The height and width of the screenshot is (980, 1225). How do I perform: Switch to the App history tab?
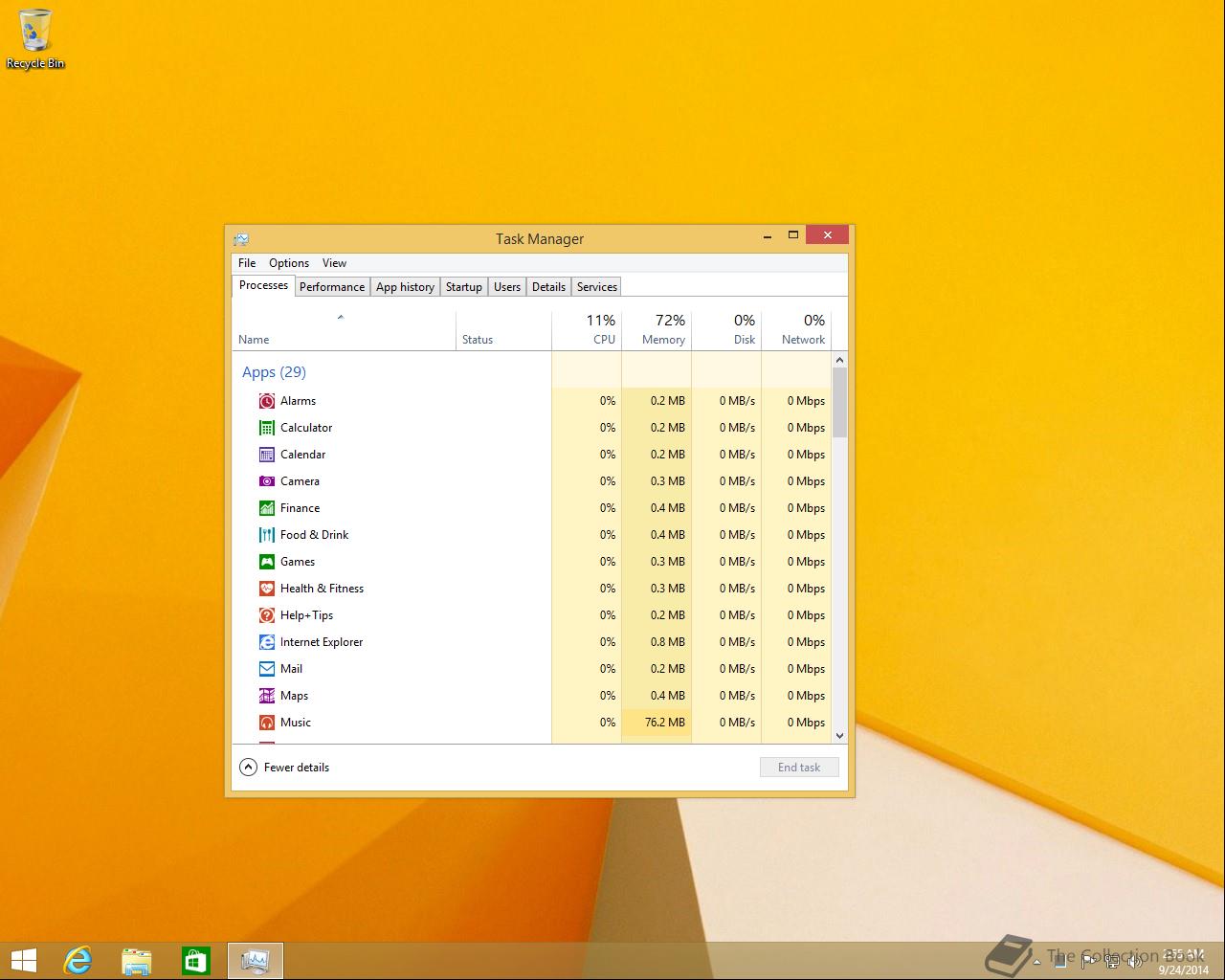point(405,287)
